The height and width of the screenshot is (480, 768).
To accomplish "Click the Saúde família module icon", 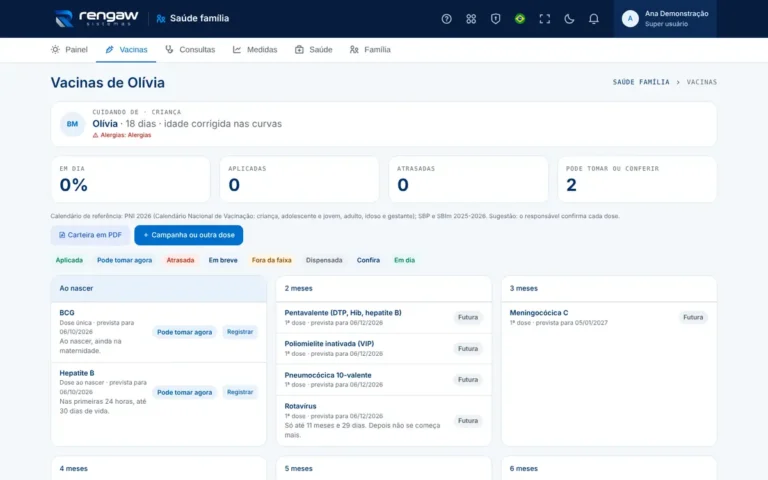I will pos(161,19).
